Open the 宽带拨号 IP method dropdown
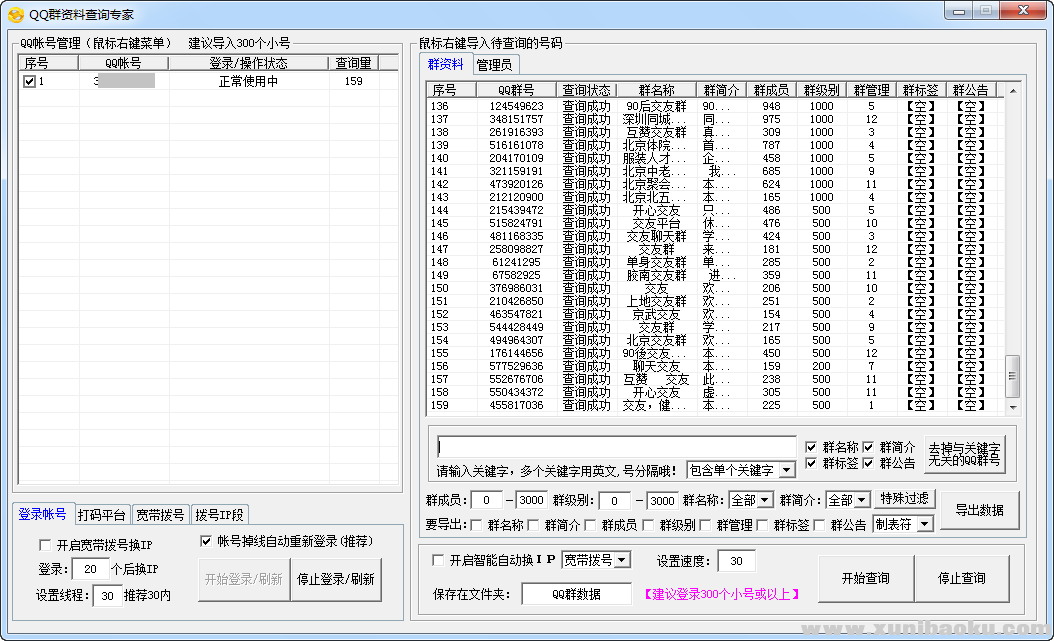The height and width of the screenshot is (641, 1054). point(621,560)
